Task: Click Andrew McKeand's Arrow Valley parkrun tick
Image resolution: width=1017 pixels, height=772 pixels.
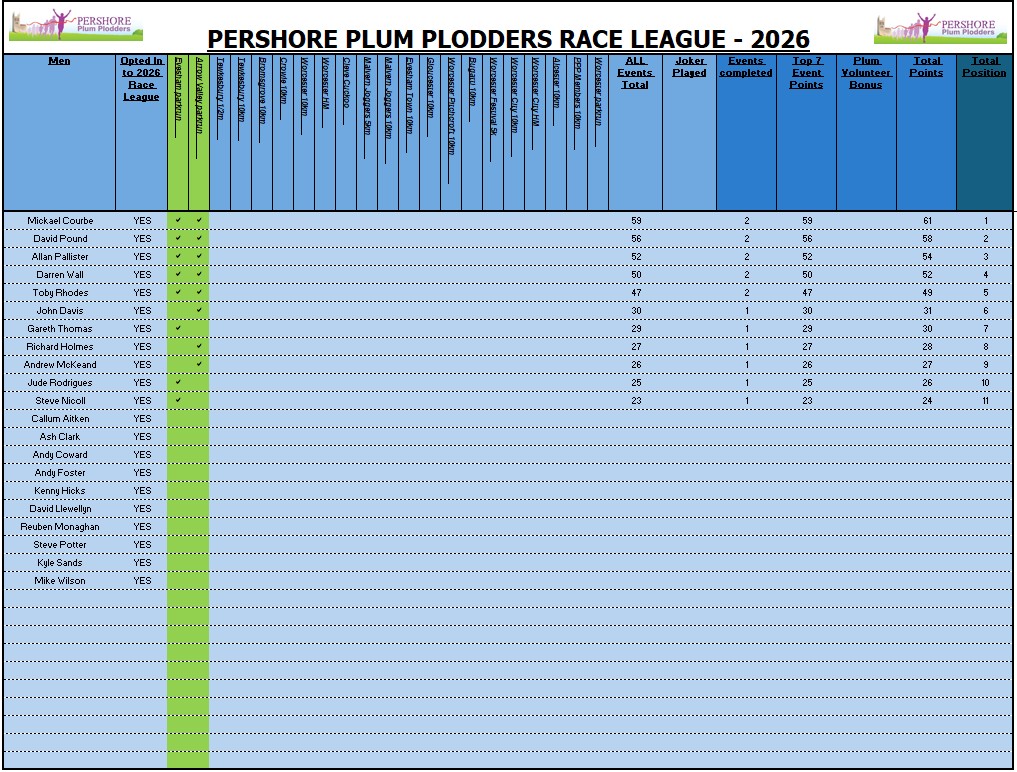Action: [x=199, y=364]
